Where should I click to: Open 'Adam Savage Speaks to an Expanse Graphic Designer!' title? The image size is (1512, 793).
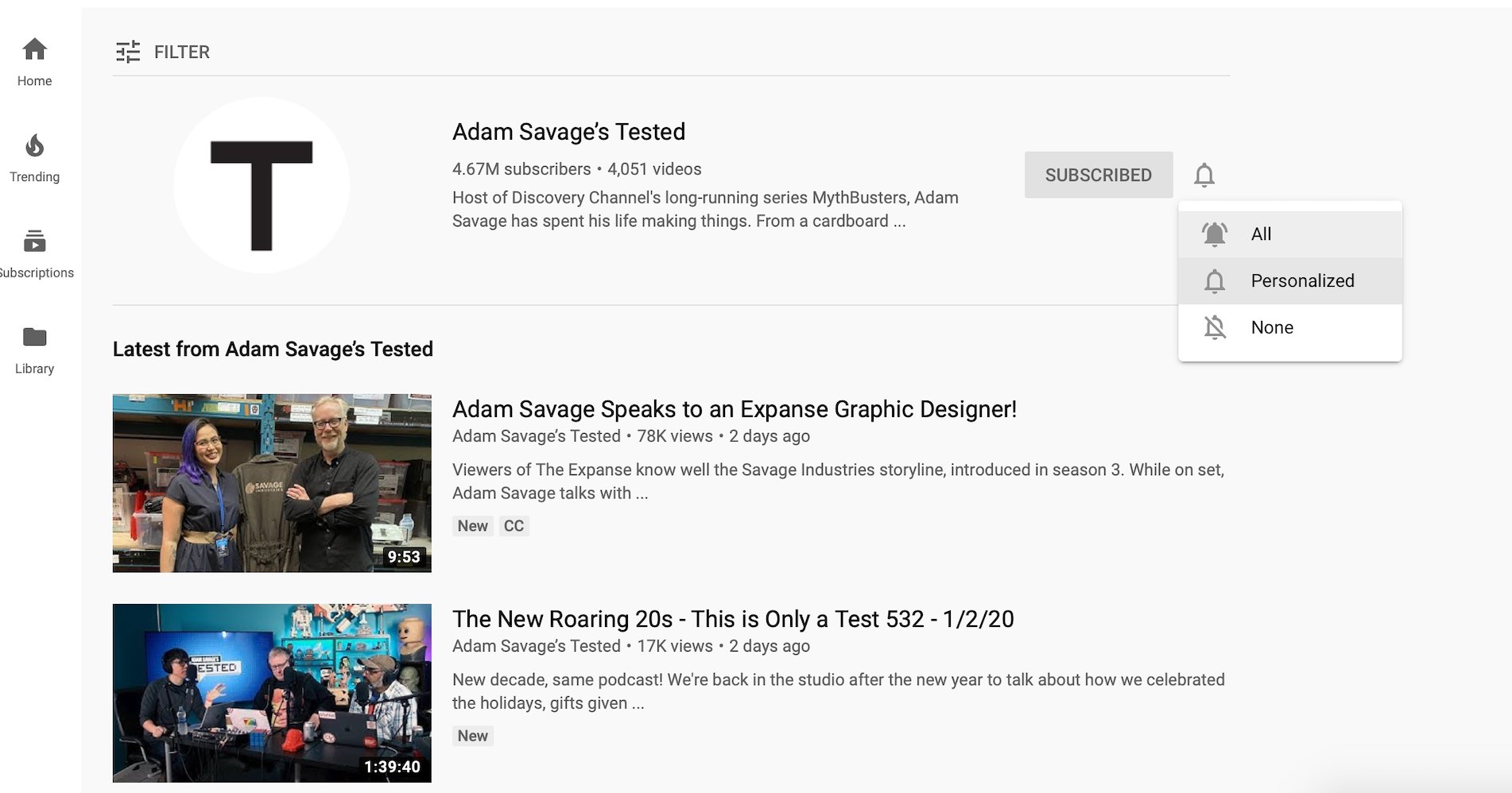(735, 409)
